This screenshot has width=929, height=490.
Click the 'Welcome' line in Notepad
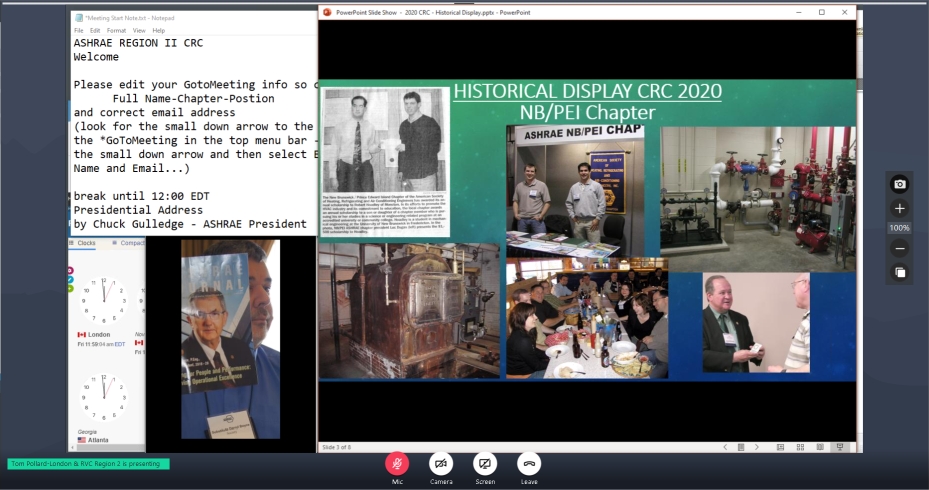pos(96,57)
